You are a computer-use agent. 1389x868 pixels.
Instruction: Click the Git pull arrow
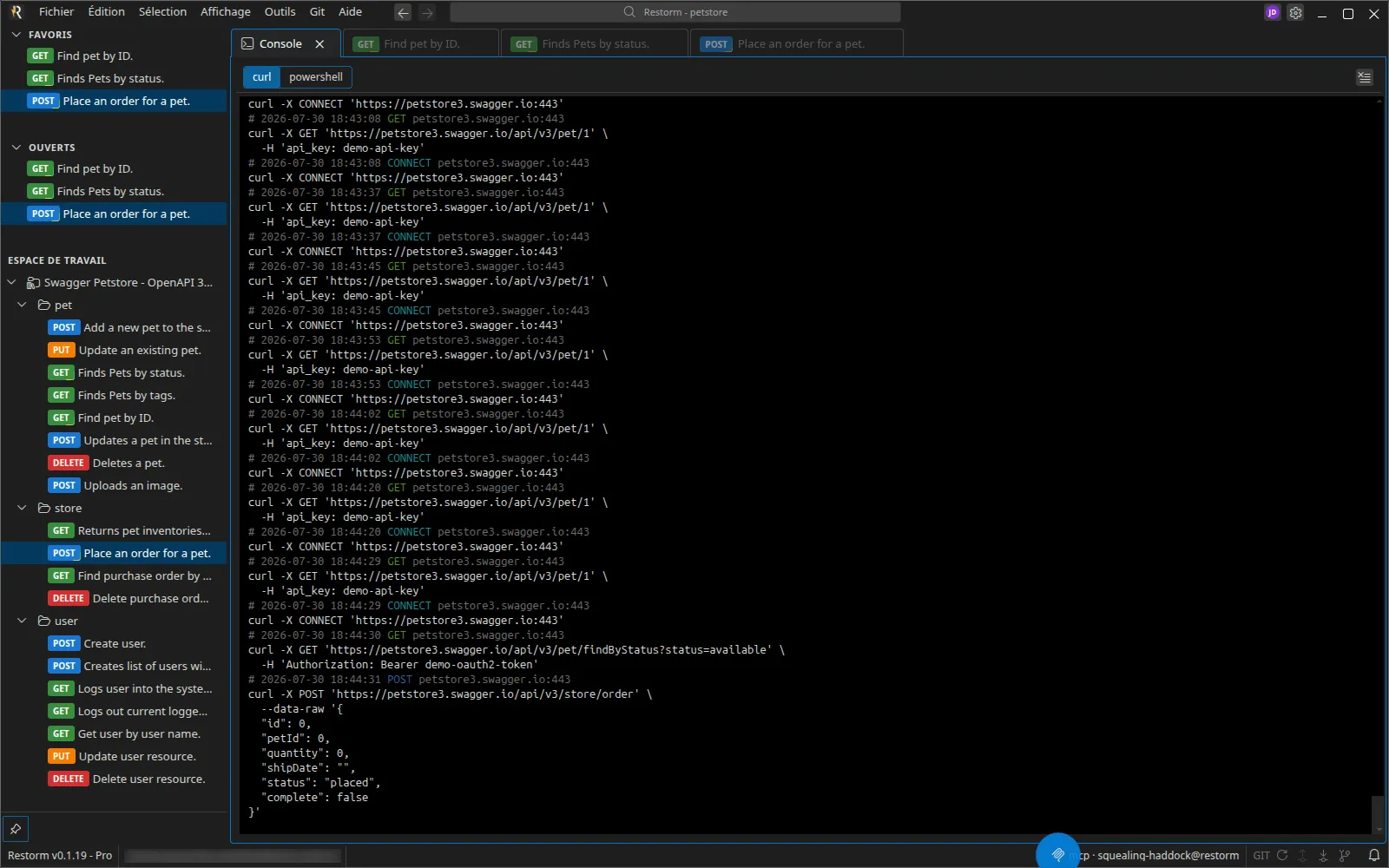point(1323,855)
